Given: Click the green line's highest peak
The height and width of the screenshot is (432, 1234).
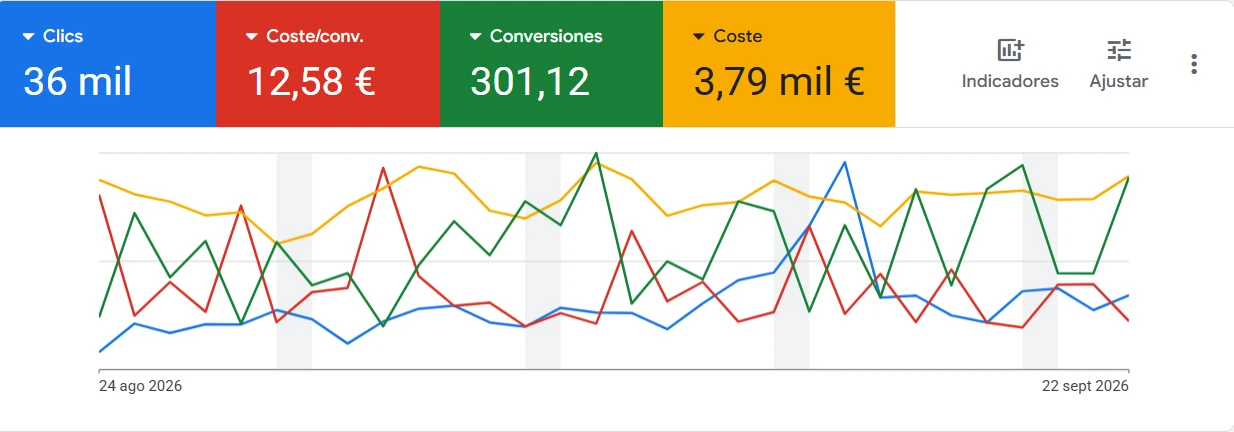Looking at the screenshot, I should [596, 153].
